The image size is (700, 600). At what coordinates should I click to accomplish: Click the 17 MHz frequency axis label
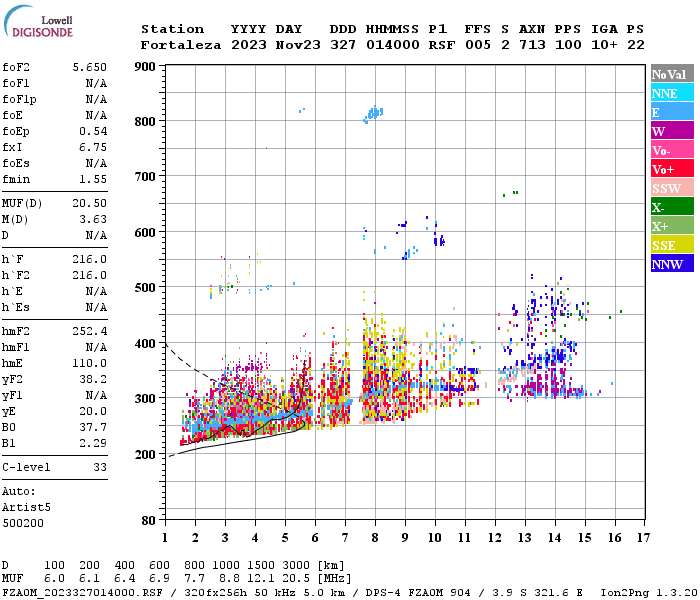(x=643, y=538)
